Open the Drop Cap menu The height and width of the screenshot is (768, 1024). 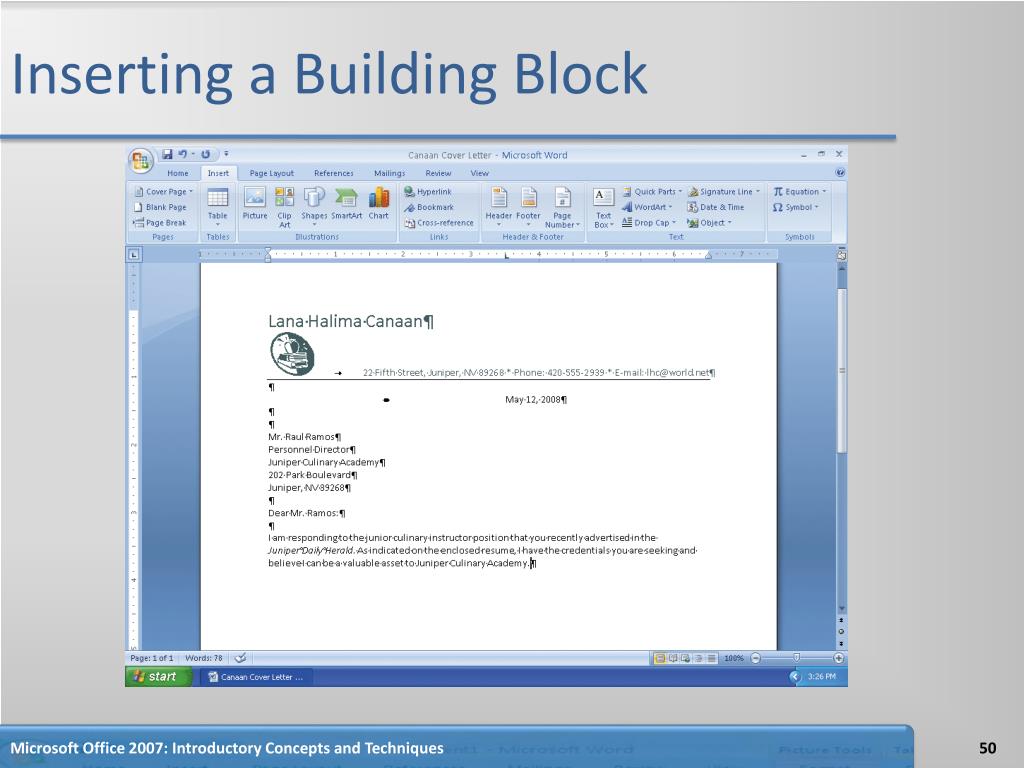pos(648,223)
